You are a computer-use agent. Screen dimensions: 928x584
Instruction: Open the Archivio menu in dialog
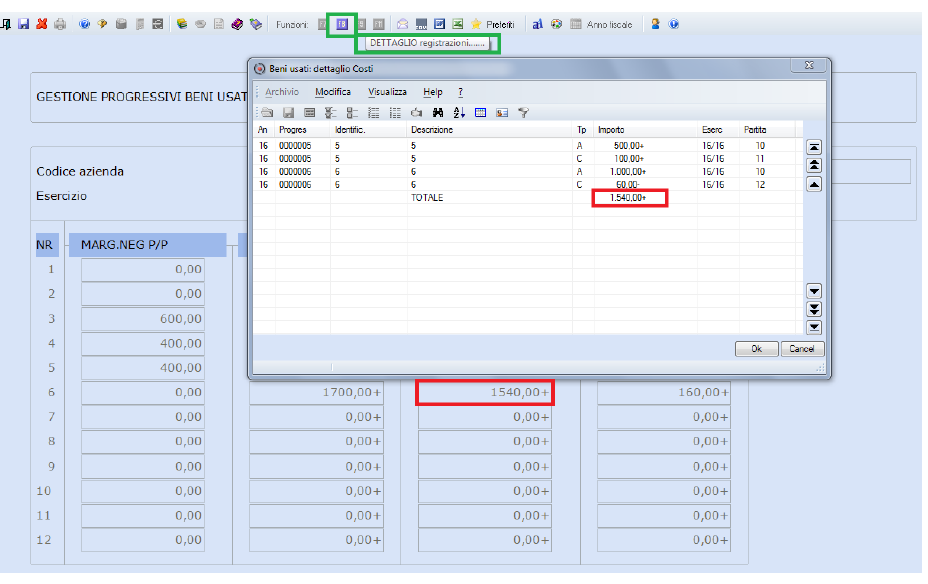point(282,92)
